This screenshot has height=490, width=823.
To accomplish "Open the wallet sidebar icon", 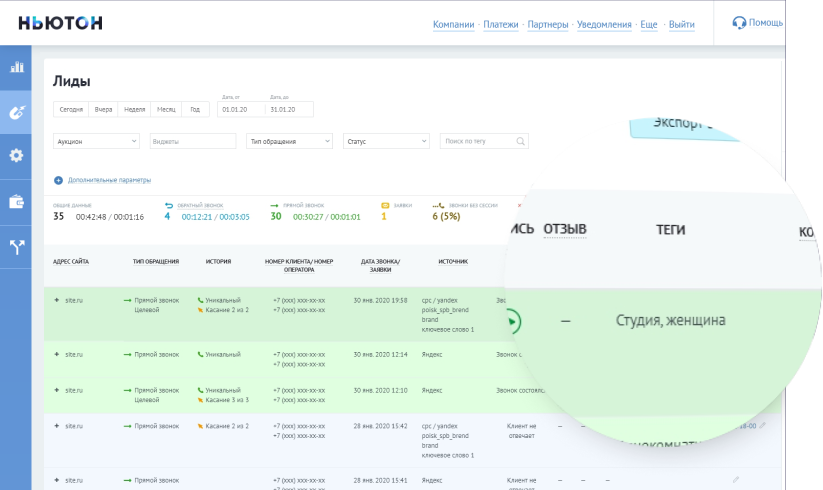I will click(16, 202).
